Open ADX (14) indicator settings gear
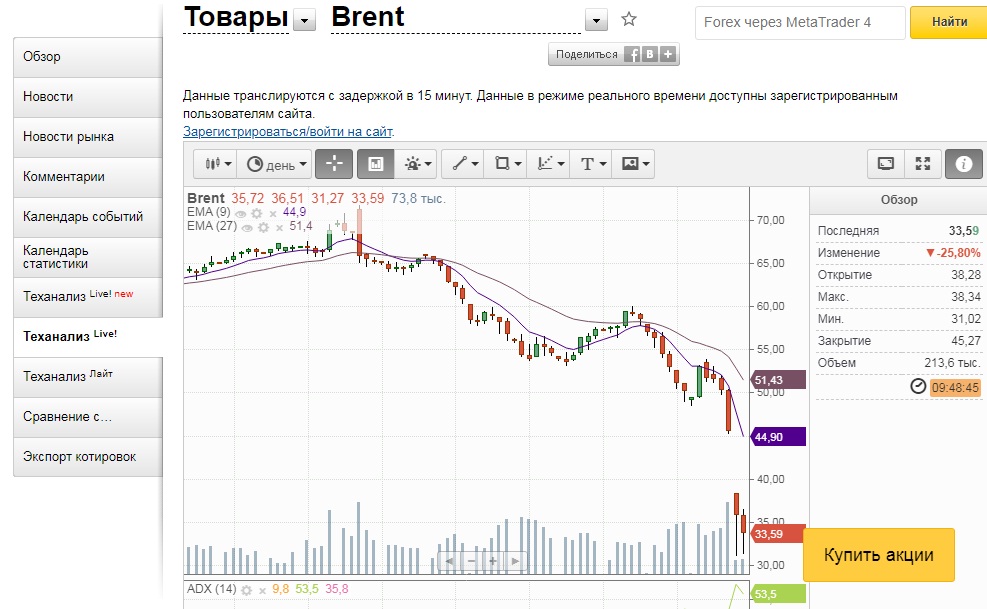 pos(247,589)
